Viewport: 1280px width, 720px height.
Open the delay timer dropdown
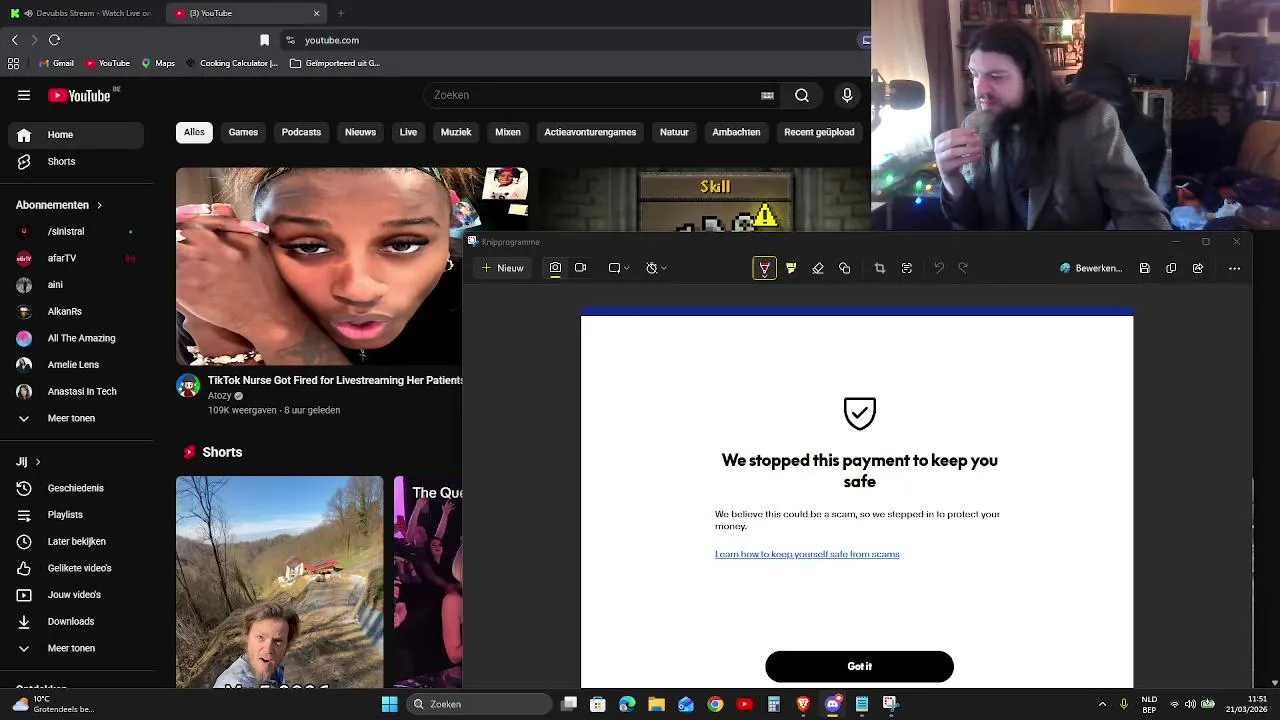coord(656,268)
